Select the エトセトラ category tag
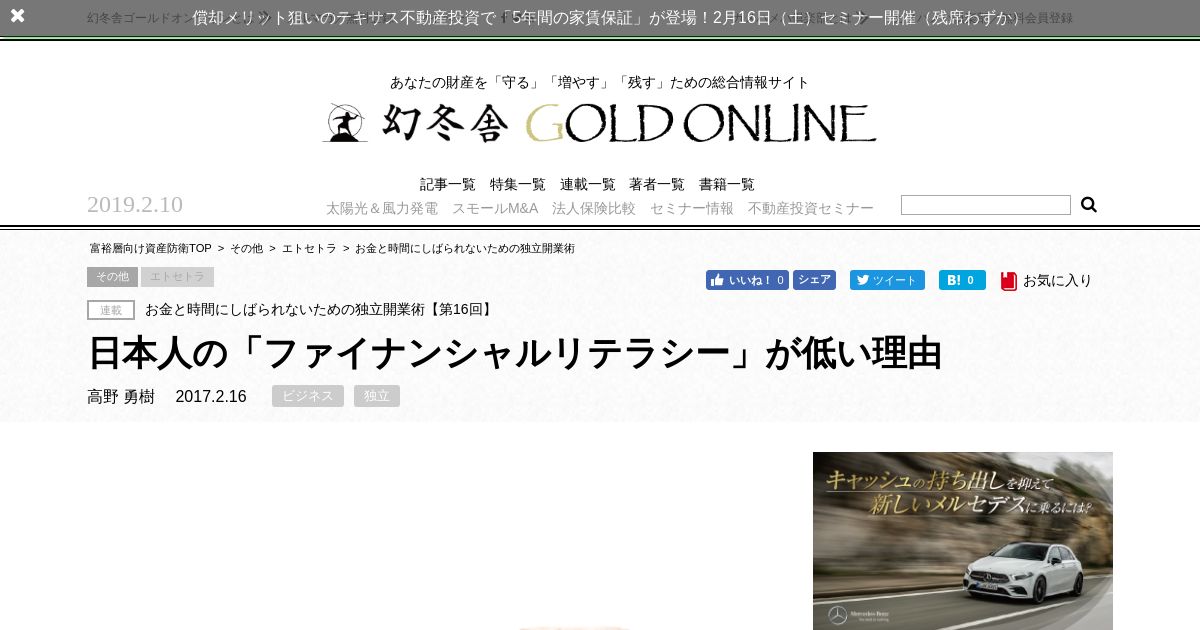Screen dimensions: 1200x630 (177, 277)
